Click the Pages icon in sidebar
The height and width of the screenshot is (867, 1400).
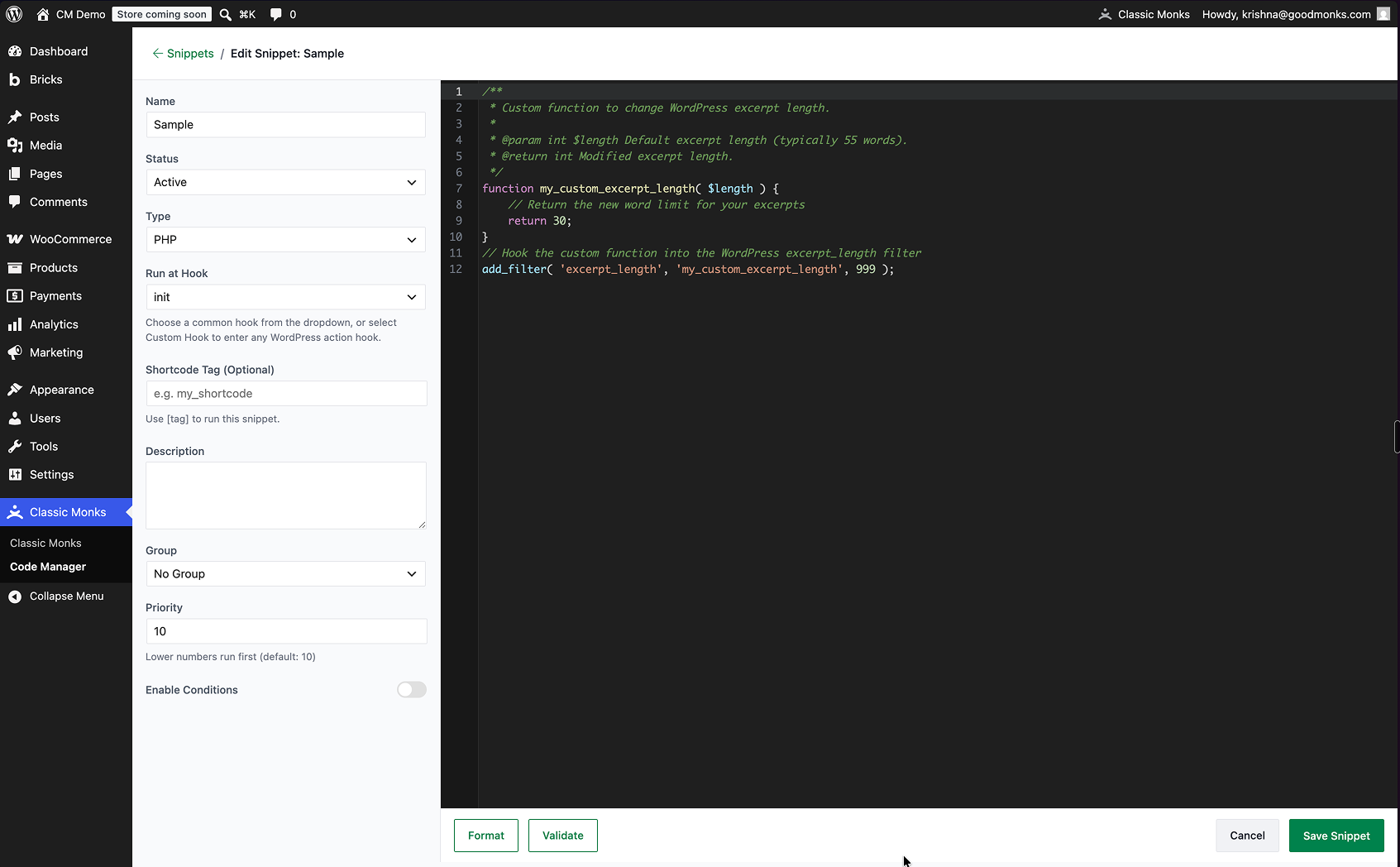pyautogui.click(x=15, y=174)
